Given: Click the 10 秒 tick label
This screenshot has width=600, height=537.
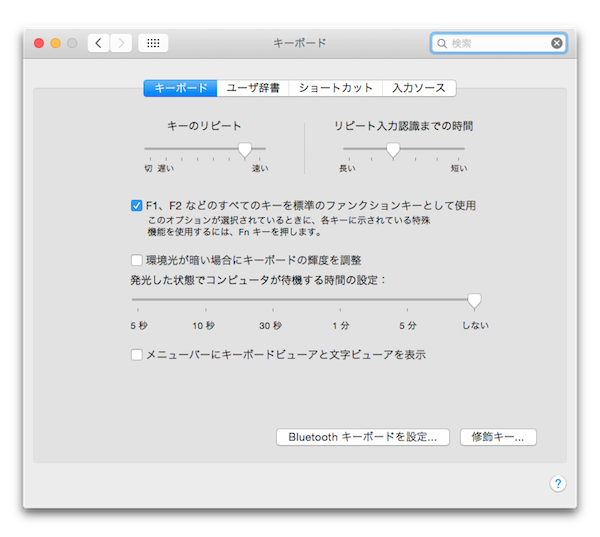Looking at the screenshot, I should (204, 326).
